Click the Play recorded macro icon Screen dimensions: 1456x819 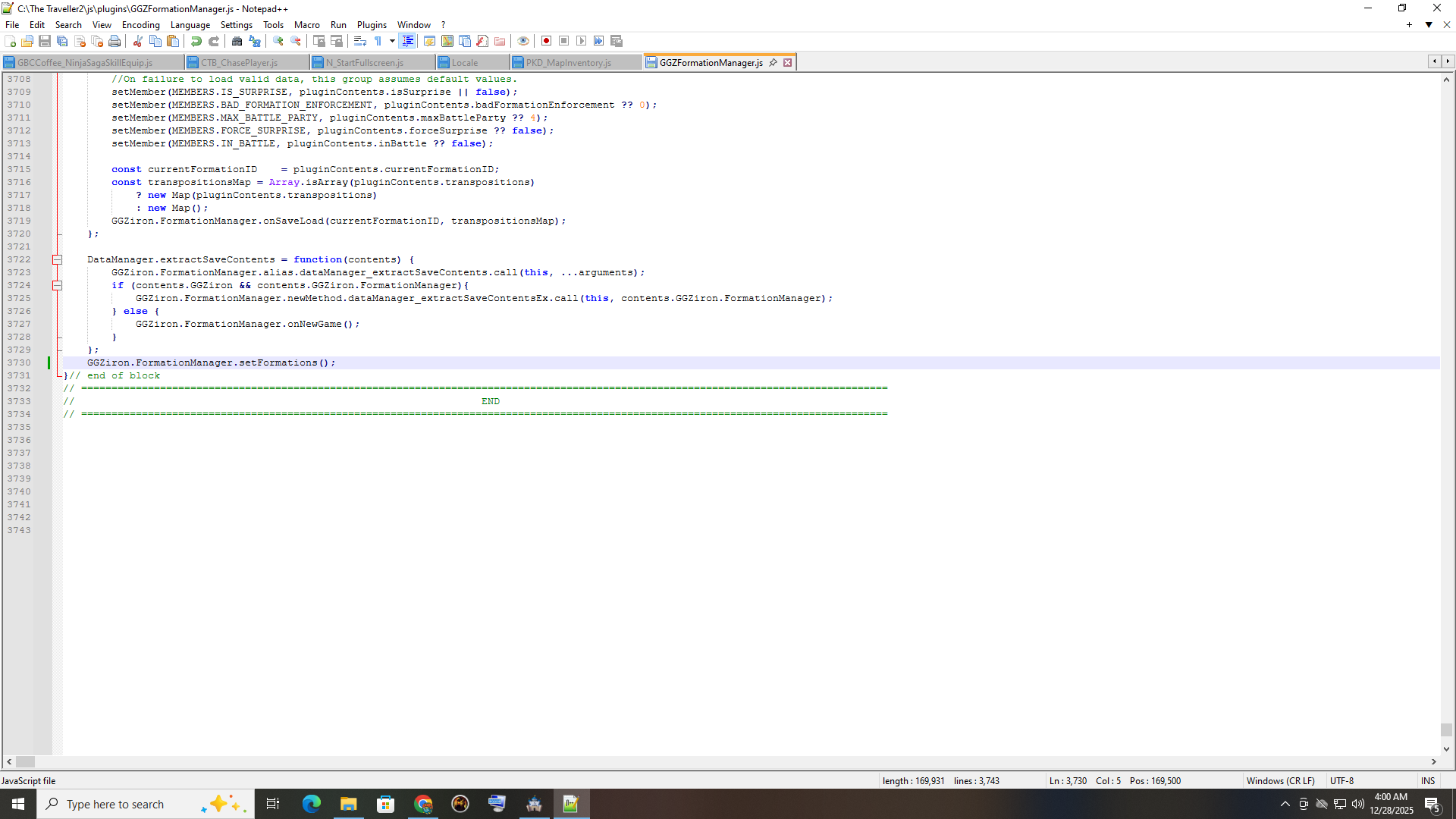tap(581, 41)
